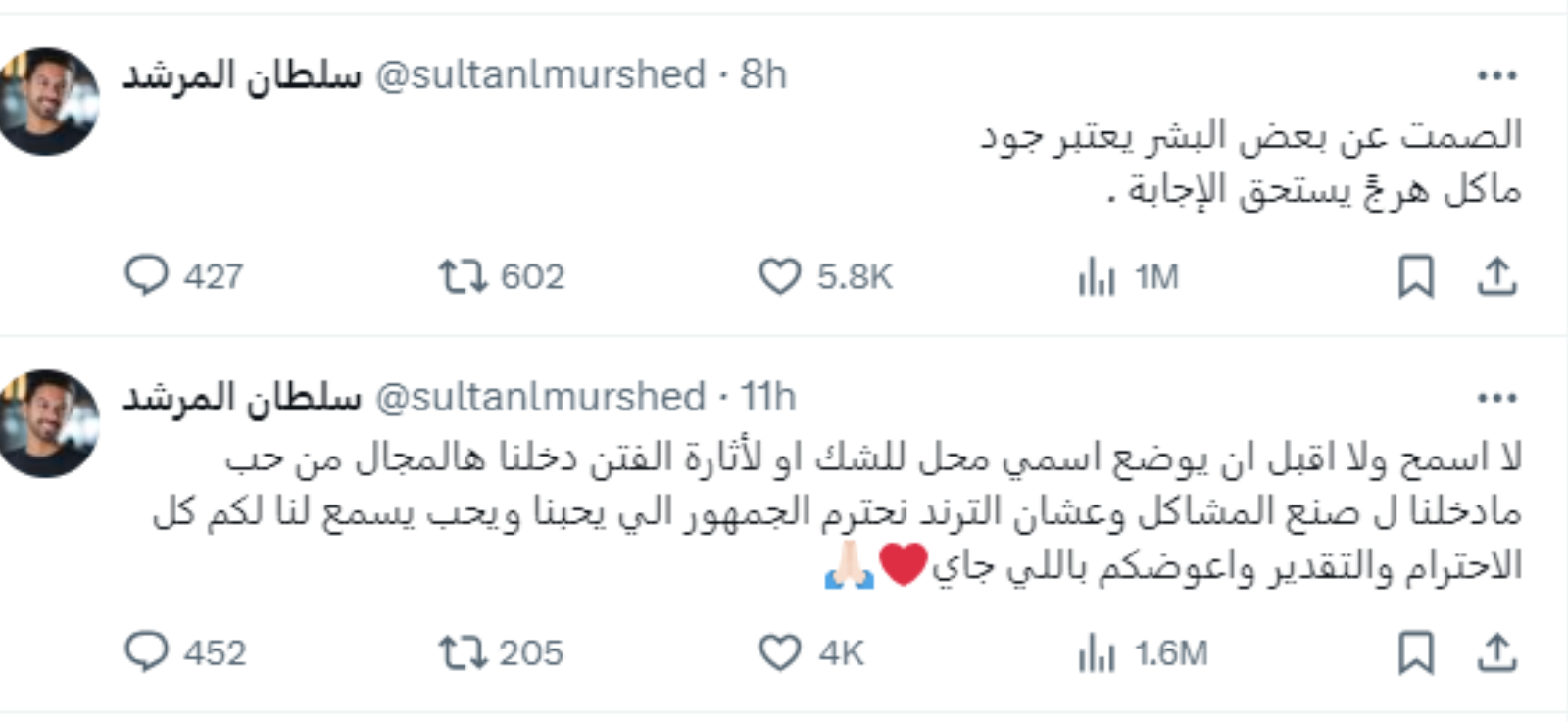The width and height of the screenshot is (1568, 721).
Task: Open profile picture on the 11h tweet
Action: pos(49,423)
